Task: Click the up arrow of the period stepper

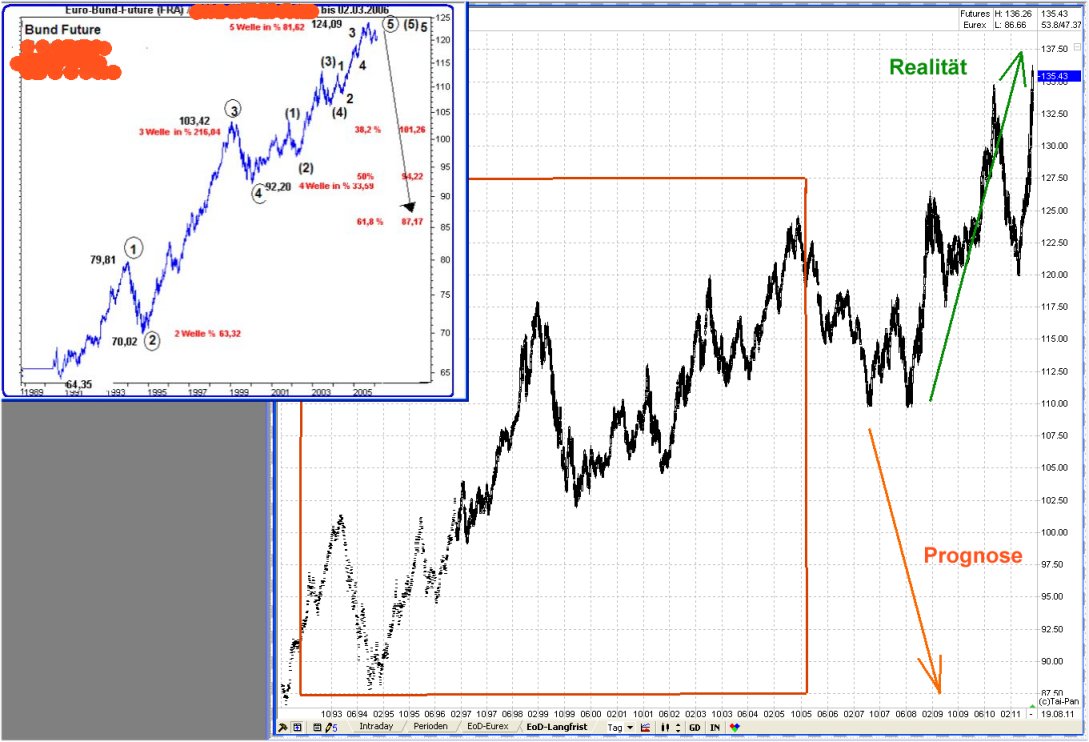Action: (x=676, y=722)
